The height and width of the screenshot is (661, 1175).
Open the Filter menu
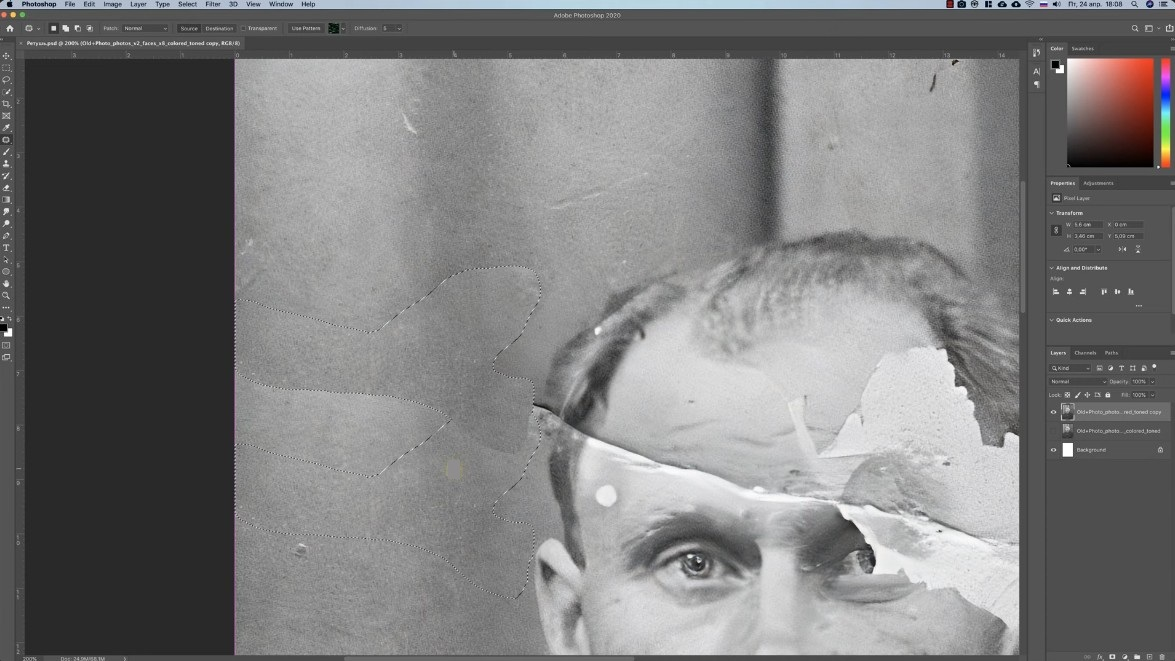pos(213,4)
